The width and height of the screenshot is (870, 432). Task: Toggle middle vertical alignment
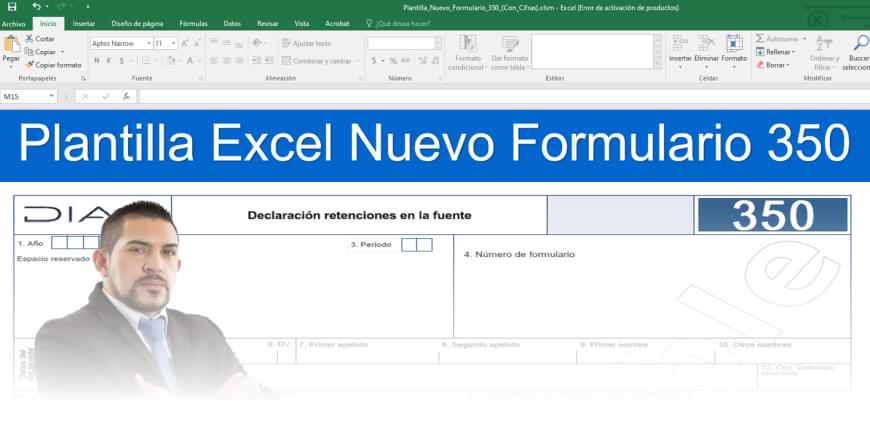click(x=226, y=43)
